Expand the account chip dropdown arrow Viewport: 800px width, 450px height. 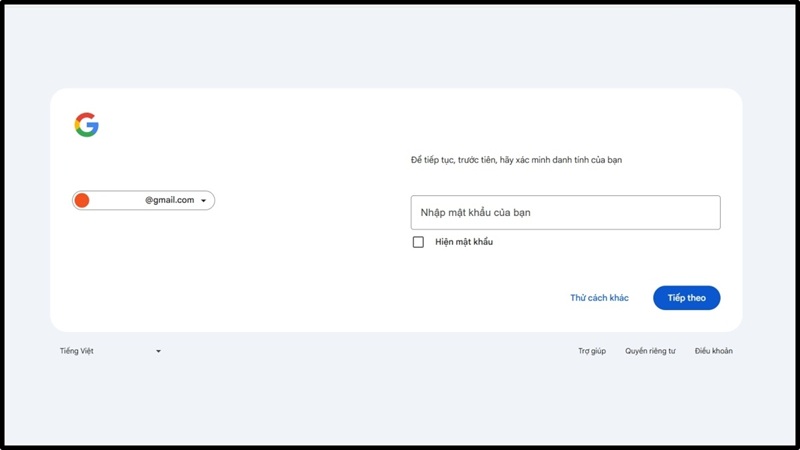coord(204,201)
